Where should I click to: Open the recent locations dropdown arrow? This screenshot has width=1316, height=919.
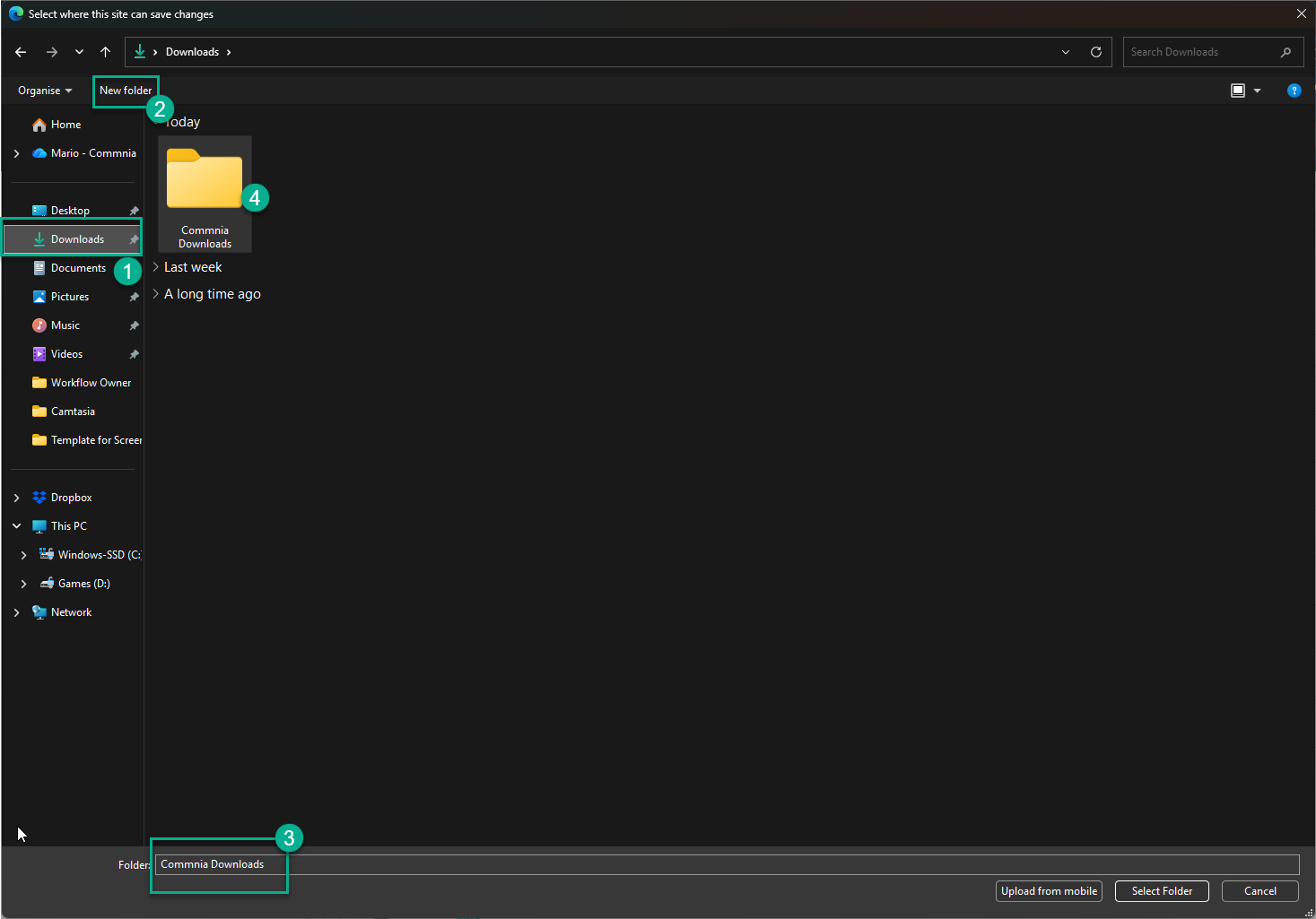[x=79, y=52]
